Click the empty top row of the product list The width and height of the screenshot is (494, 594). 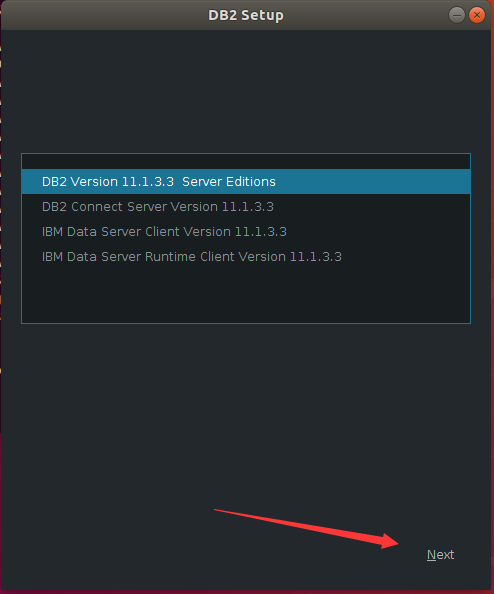coord(246,162)
